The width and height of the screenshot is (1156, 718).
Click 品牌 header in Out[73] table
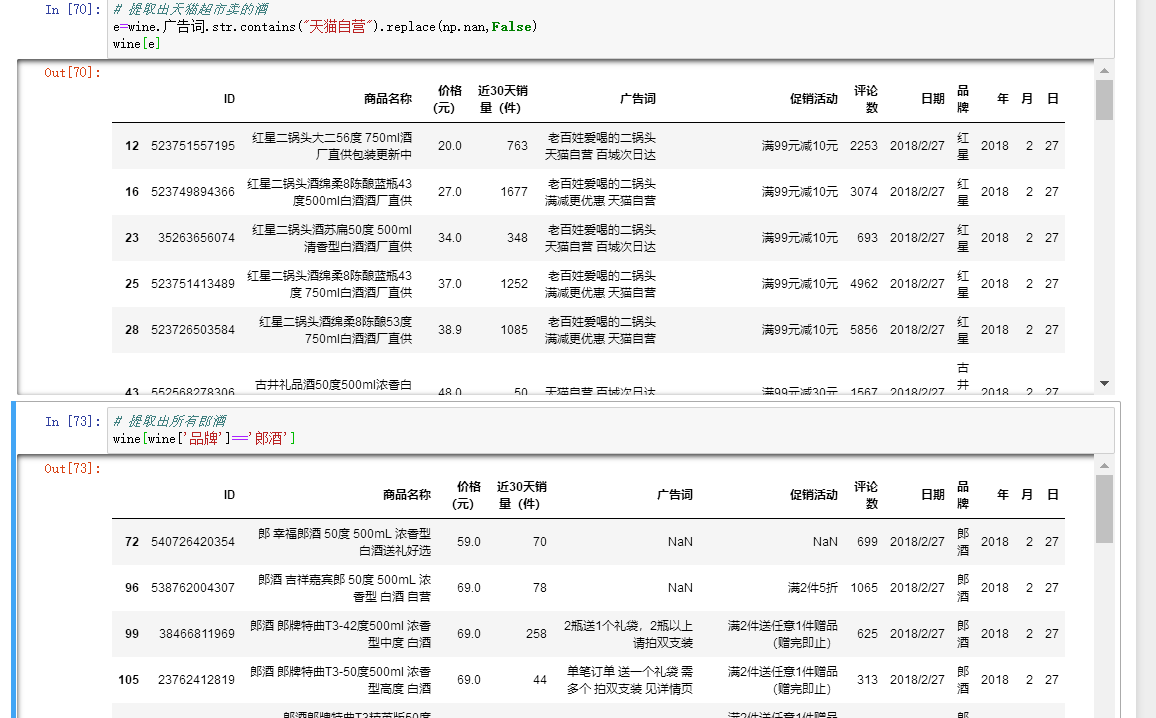point(963,495)
